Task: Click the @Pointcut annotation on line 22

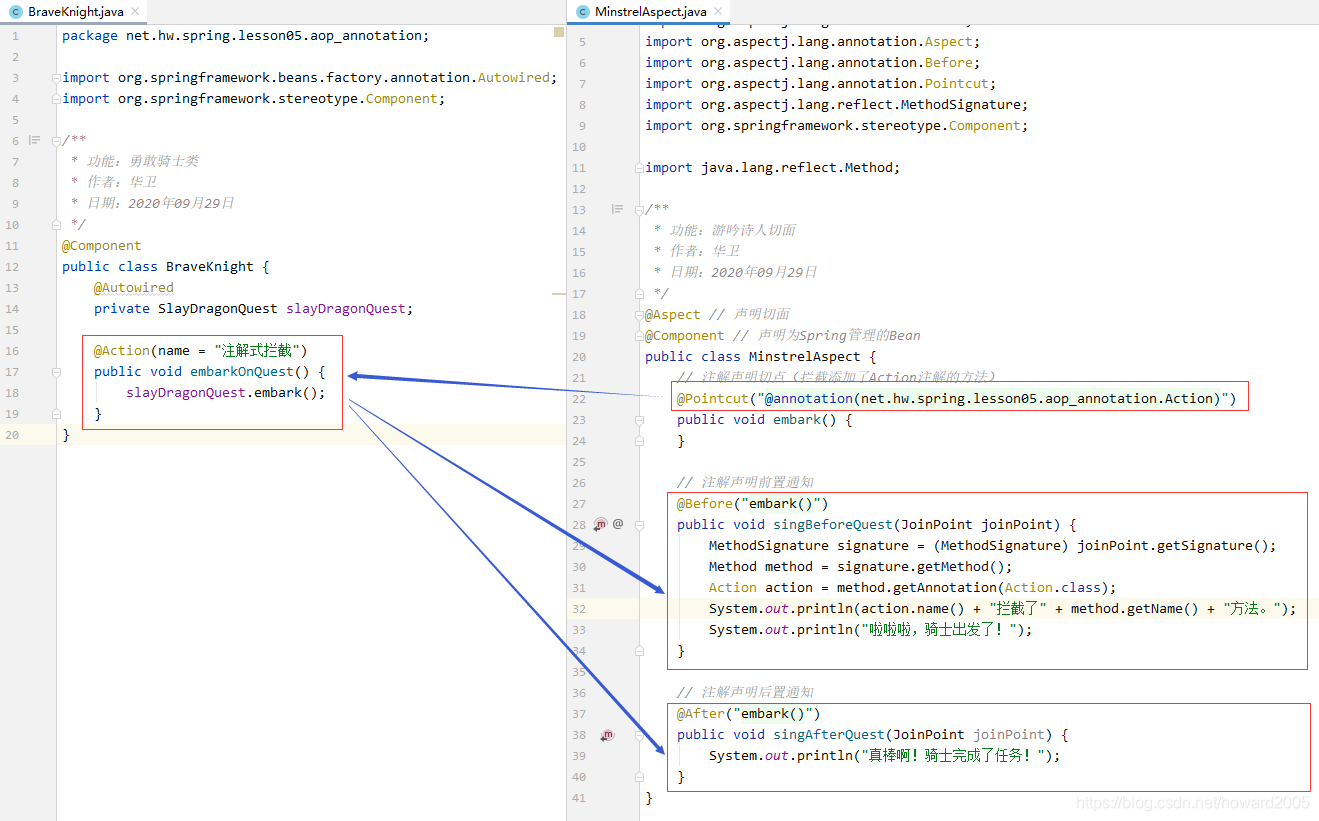Action: point(713,399)
